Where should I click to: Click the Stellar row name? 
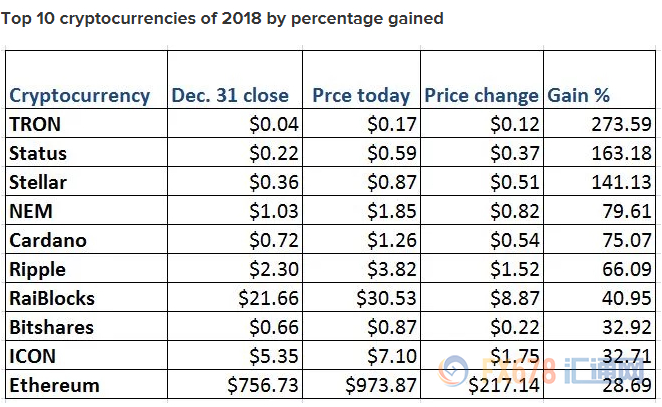click(x=38, y=183)
